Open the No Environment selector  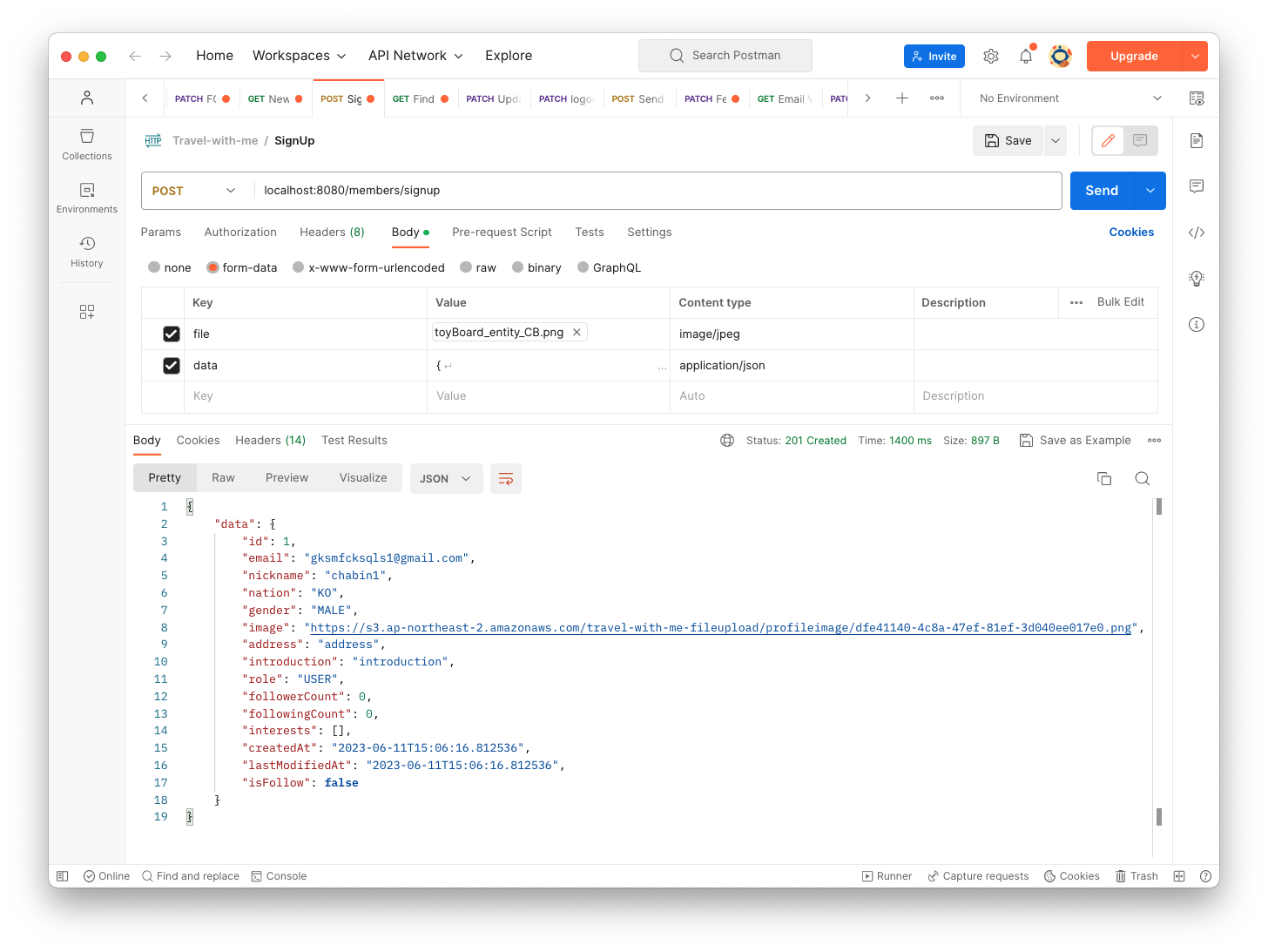(1069, 98)
